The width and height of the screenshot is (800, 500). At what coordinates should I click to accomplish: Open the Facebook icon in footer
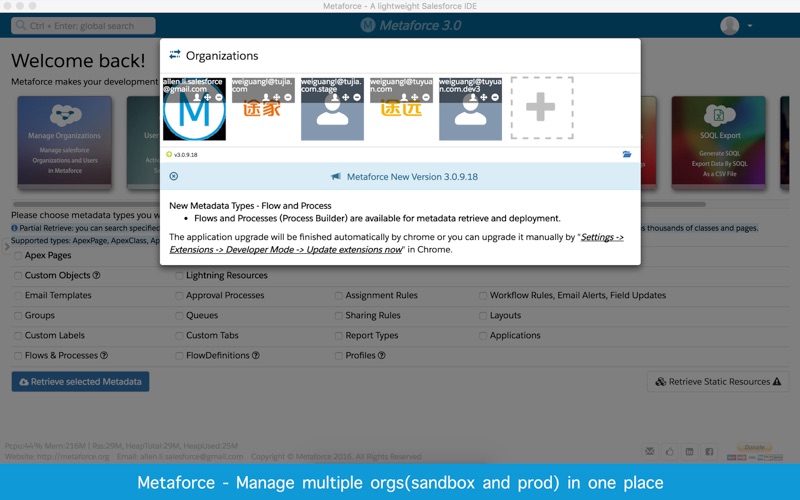point(709,451)
